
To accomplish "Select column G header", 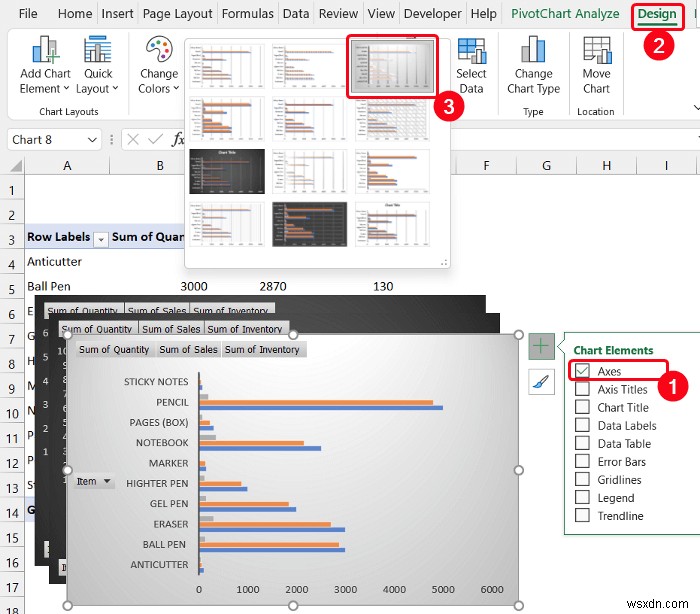I will pyautogui.click(x=546, y=166).
